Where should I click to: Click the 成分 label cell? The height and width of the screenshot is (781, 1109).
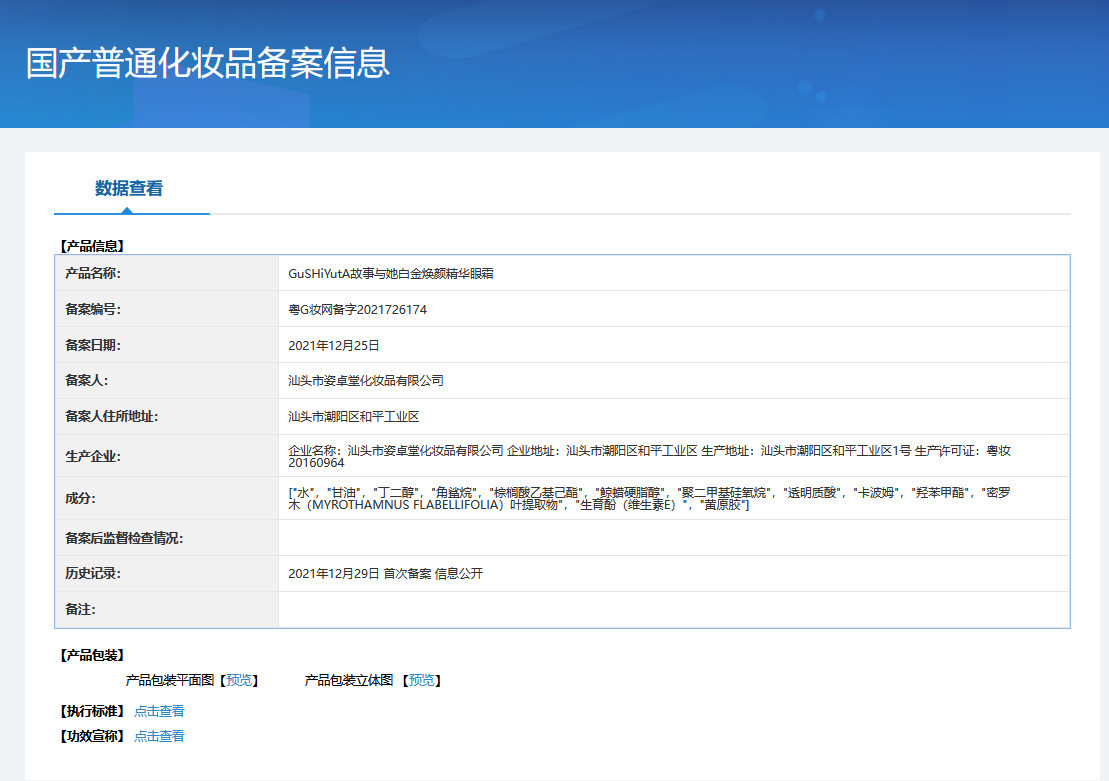click(x=167, y=498)
